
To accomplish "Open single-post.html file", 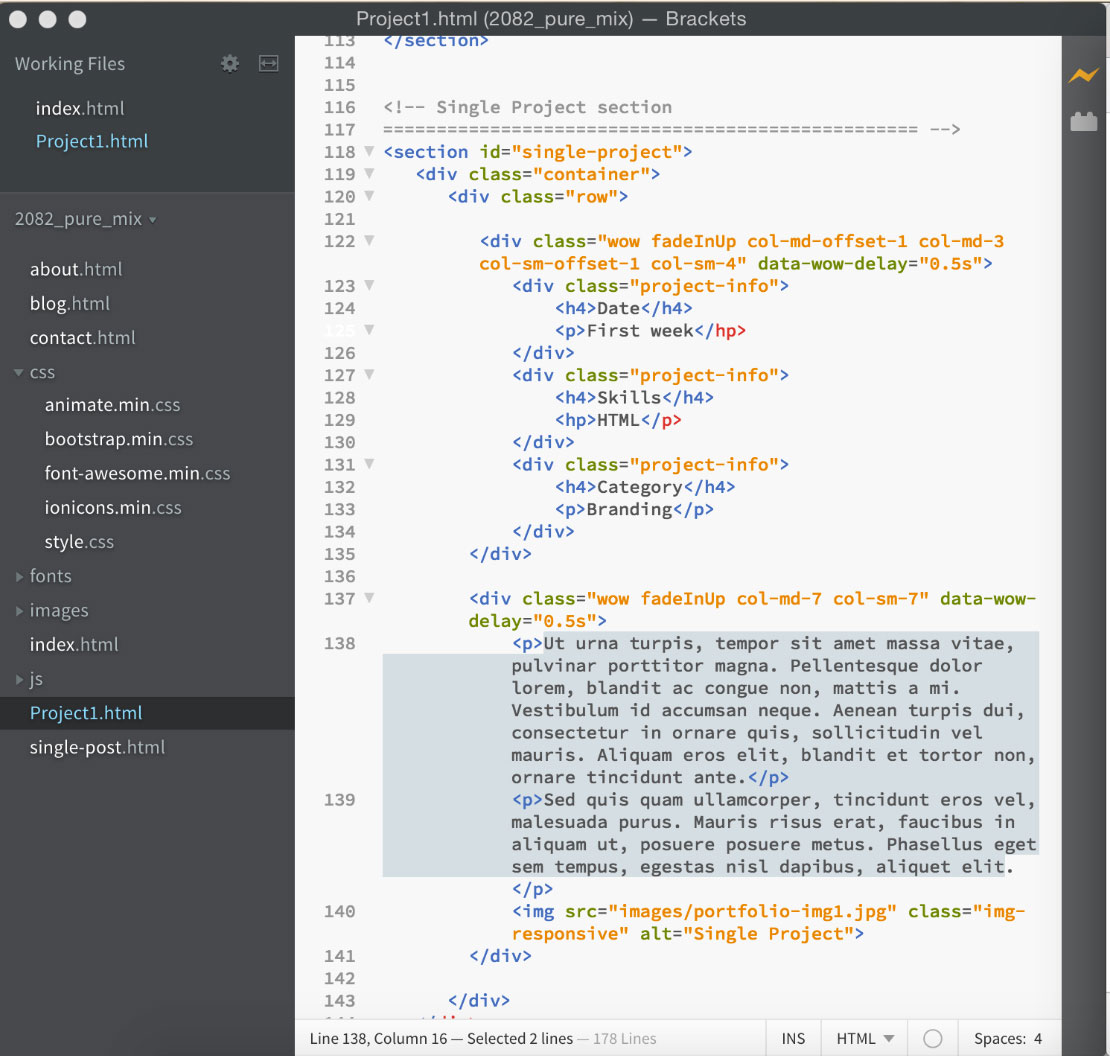I will [97, 747].
